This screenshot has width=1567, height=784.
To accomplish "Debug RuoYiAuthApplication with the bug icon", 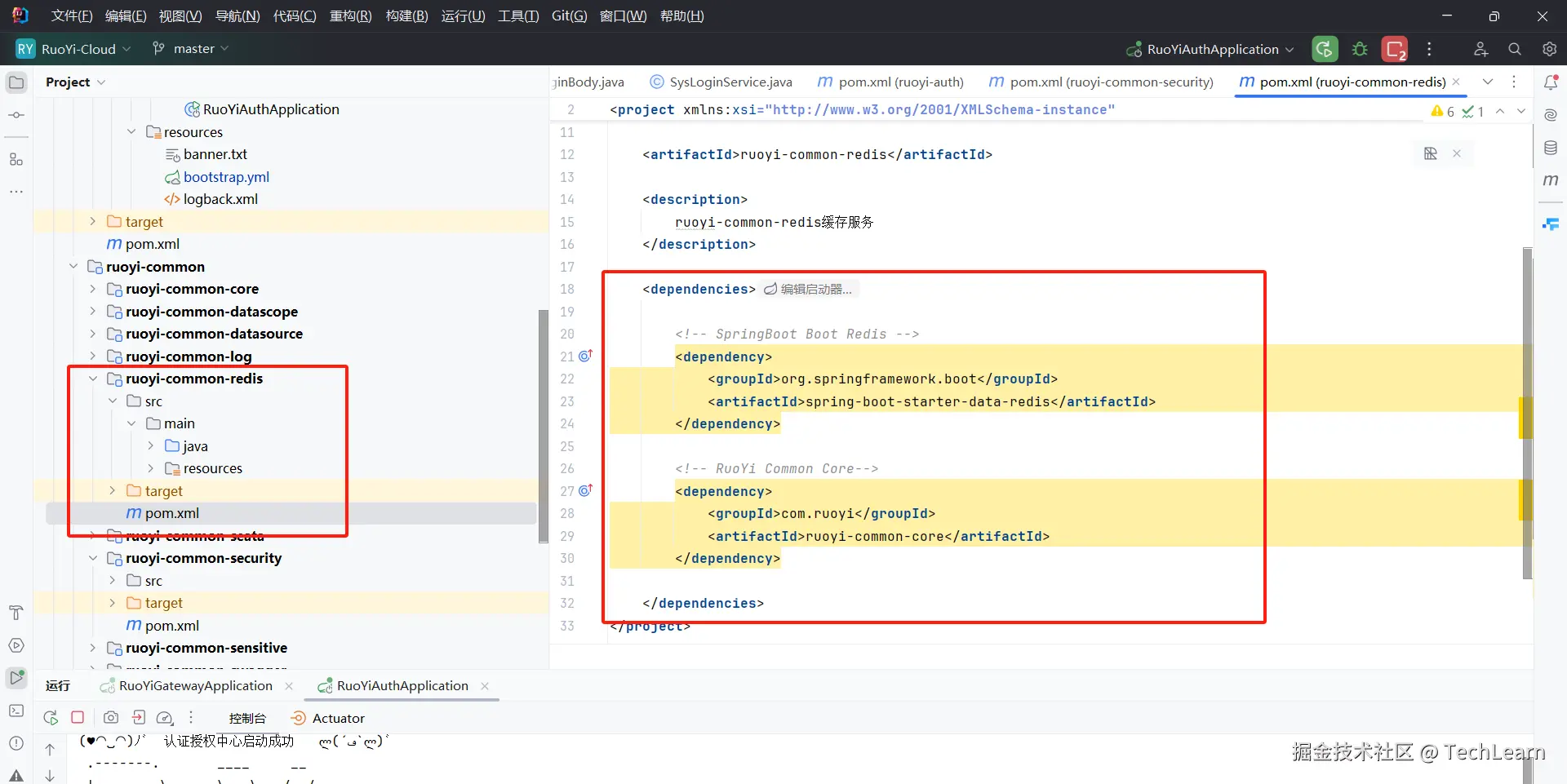I will click(x=1360, y=49).
